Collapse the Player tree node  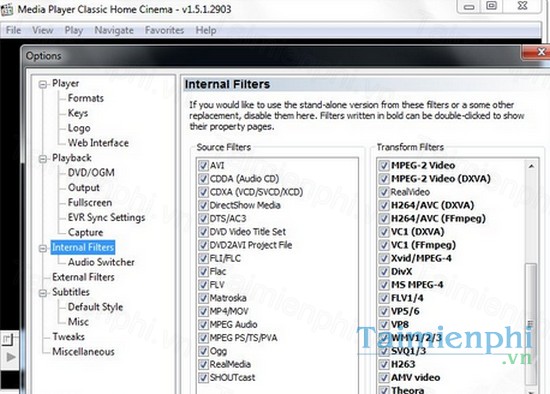[x=43, y=84]
